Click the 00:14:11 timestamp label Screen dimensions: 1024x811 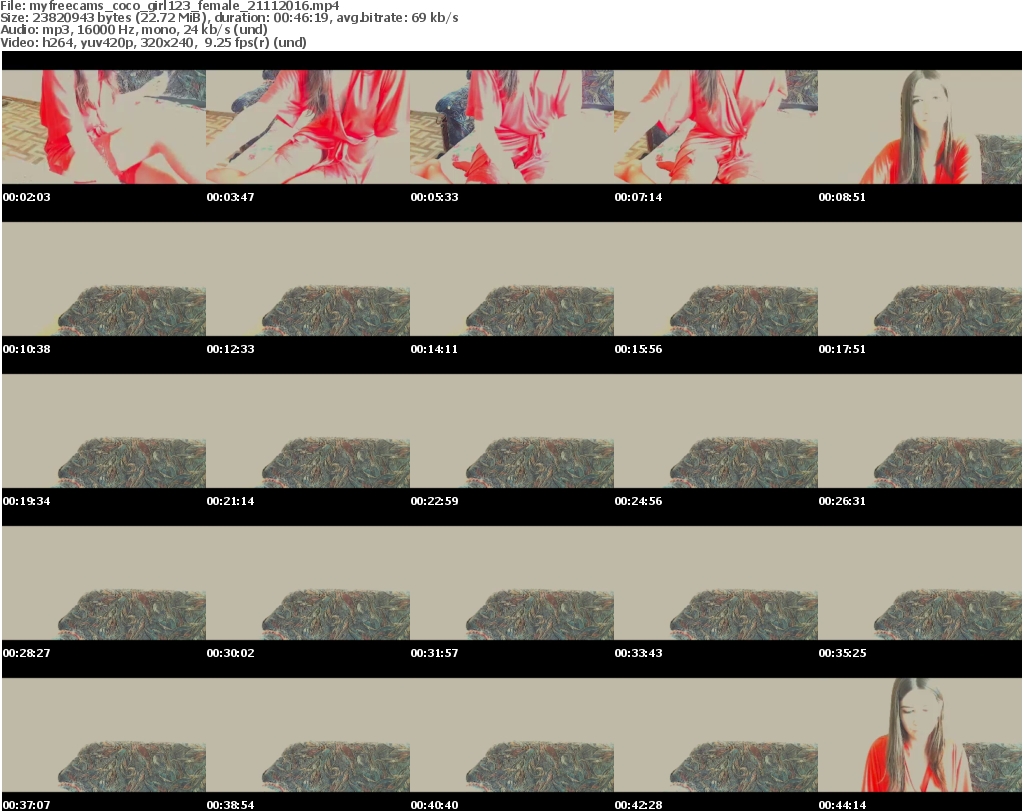click(434, 349)
